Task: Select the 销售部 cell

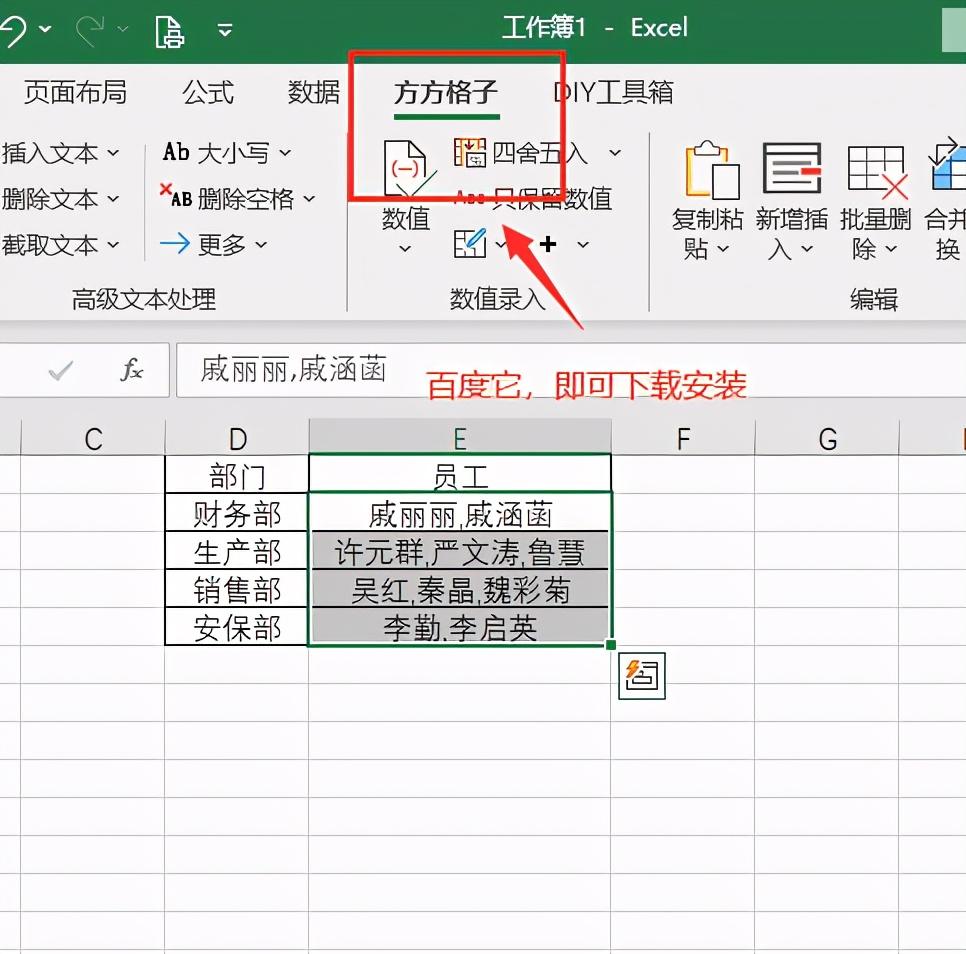Action: pos(237,589)
